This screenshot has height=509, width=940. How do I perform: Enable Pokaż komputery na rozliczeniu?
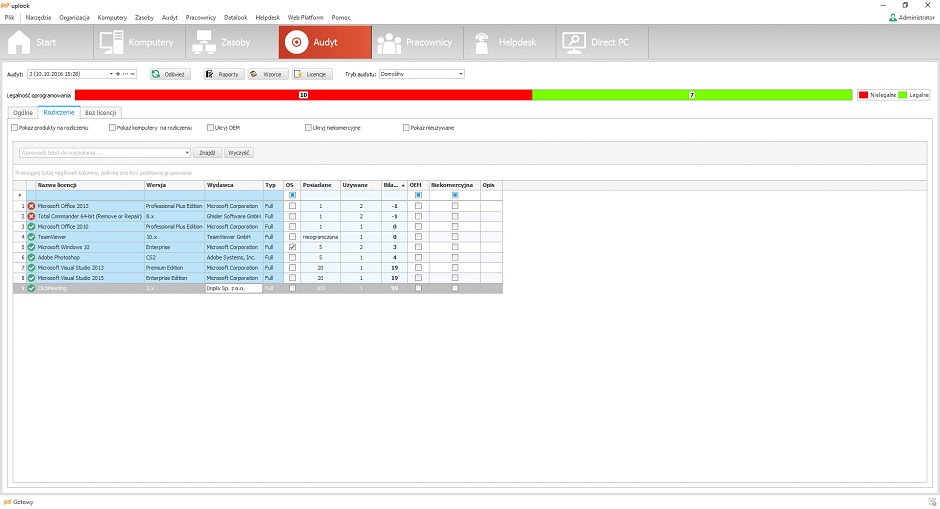pos(112,128)
